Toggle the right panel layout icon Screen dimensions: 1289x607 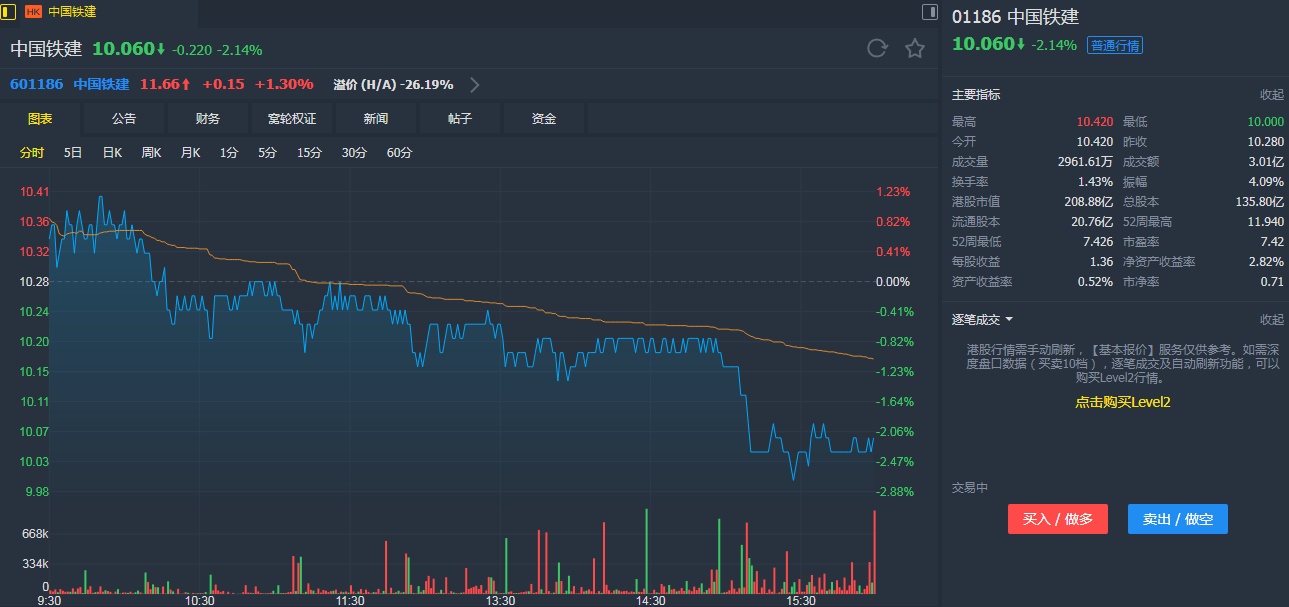pos(929,12)
